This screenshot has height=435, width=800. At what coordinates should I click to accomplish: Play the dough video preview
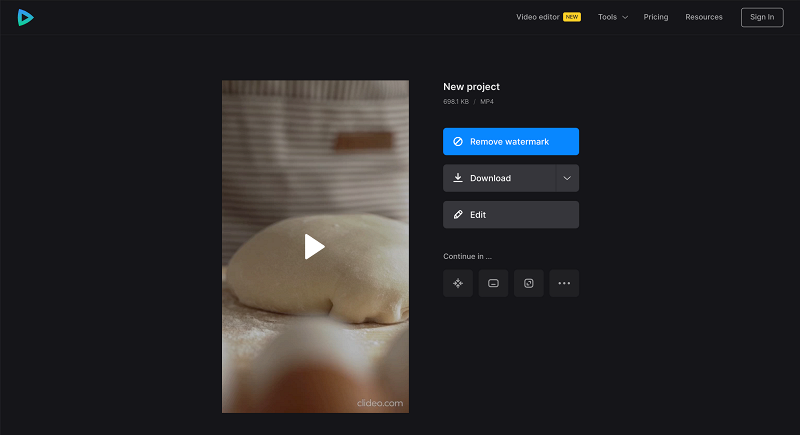(314, 247)
